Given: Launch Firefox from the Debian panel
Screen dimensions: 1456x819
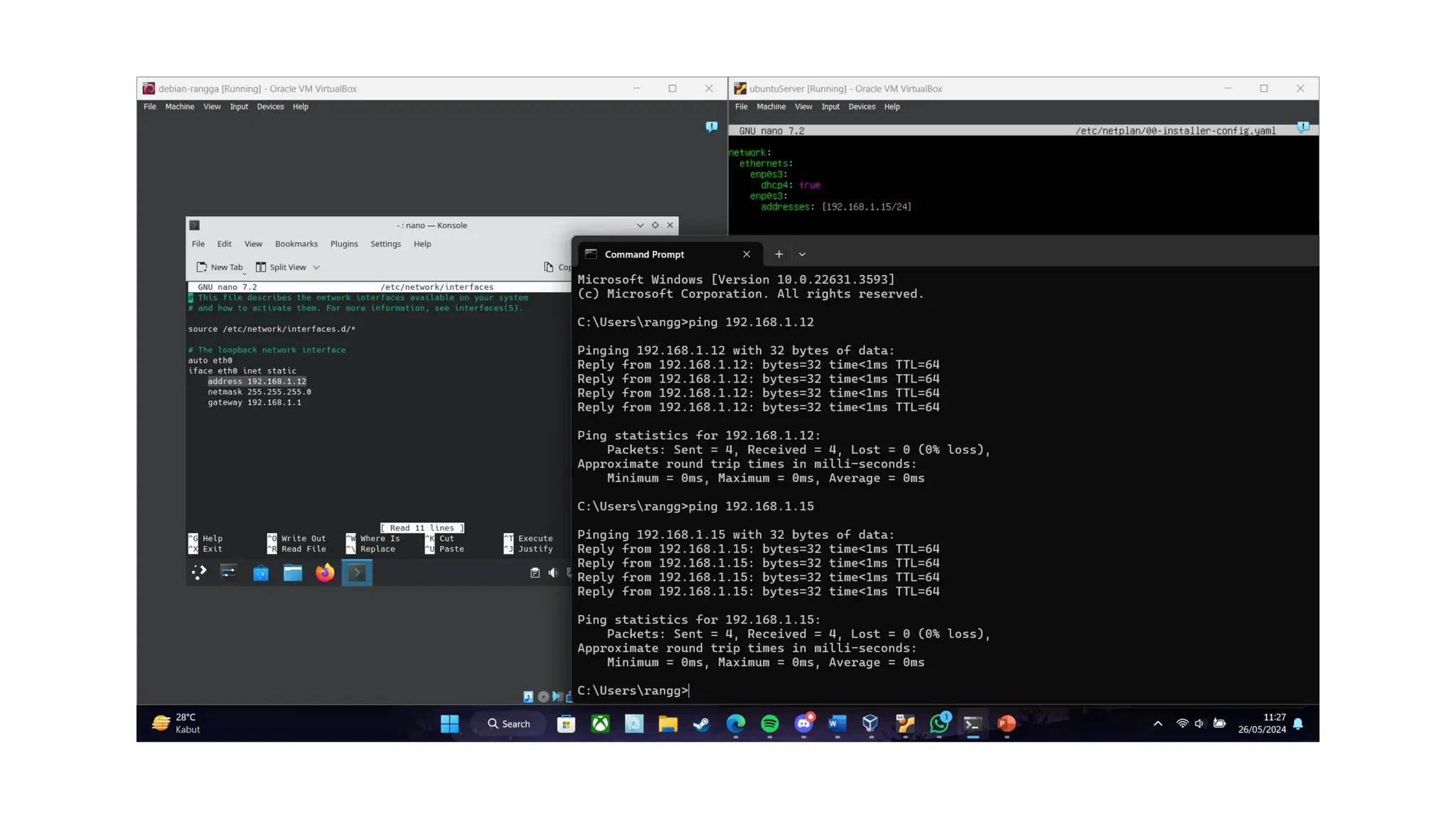Looking at the screenshot, I should click(325, 572).
